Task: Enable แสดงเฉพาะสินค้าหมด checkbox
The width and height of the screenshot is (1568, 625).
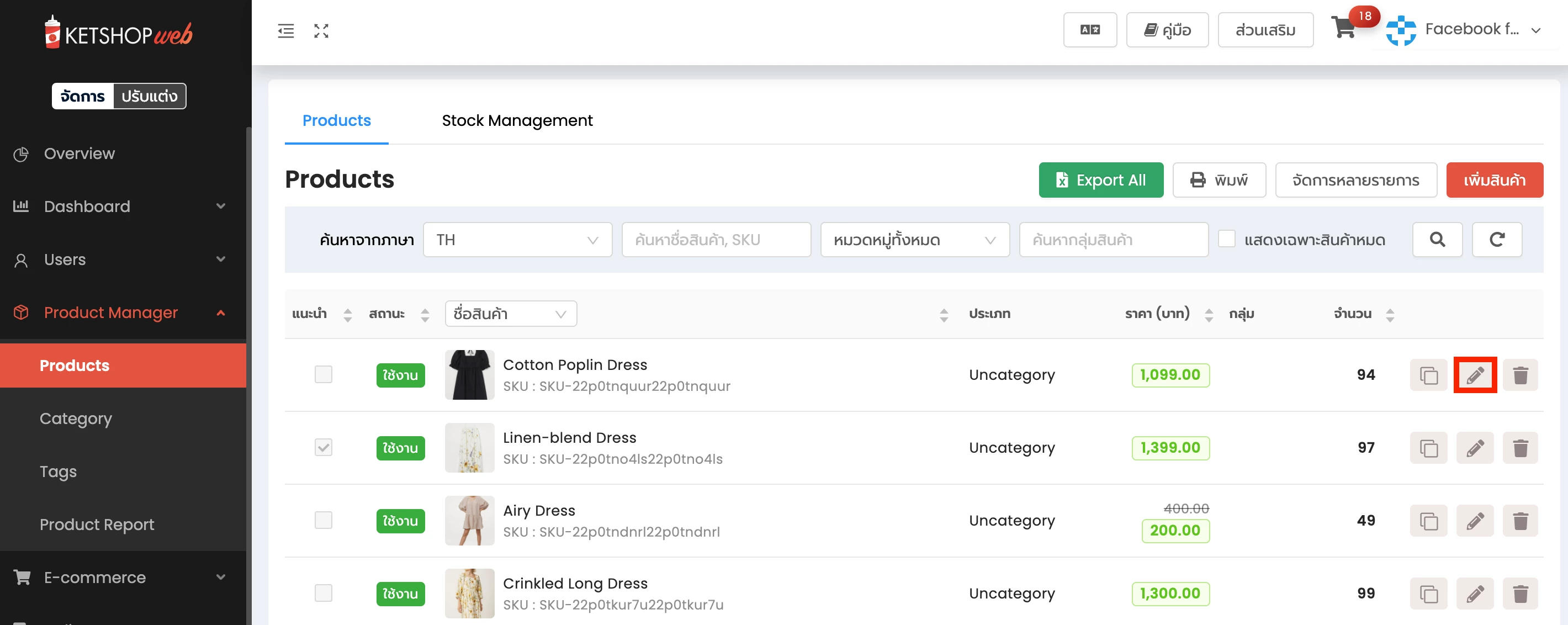Action: point(1227,239)
